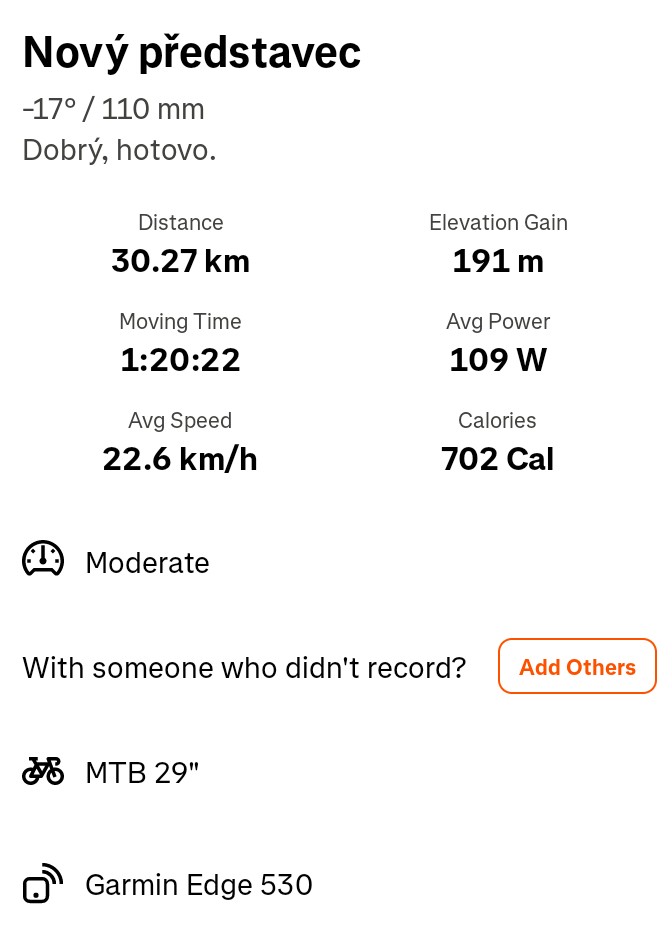Click the Elevation Gain label
The width and height of the screenshot is (672, 935).
[x=498, y=222]
